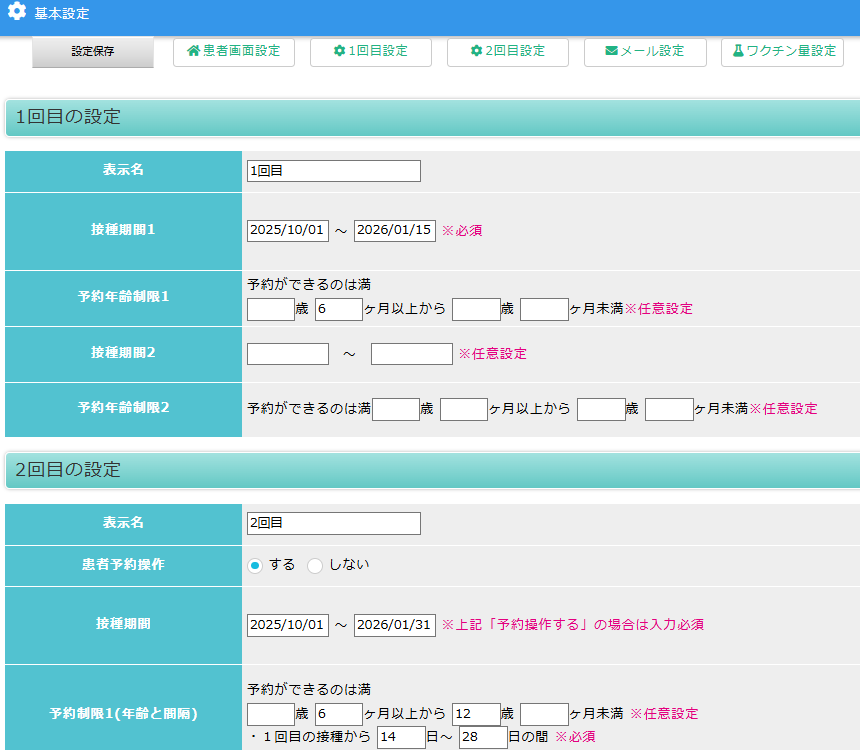Click 予約年齢制限2 upper age years field

[x=601, y=409]
